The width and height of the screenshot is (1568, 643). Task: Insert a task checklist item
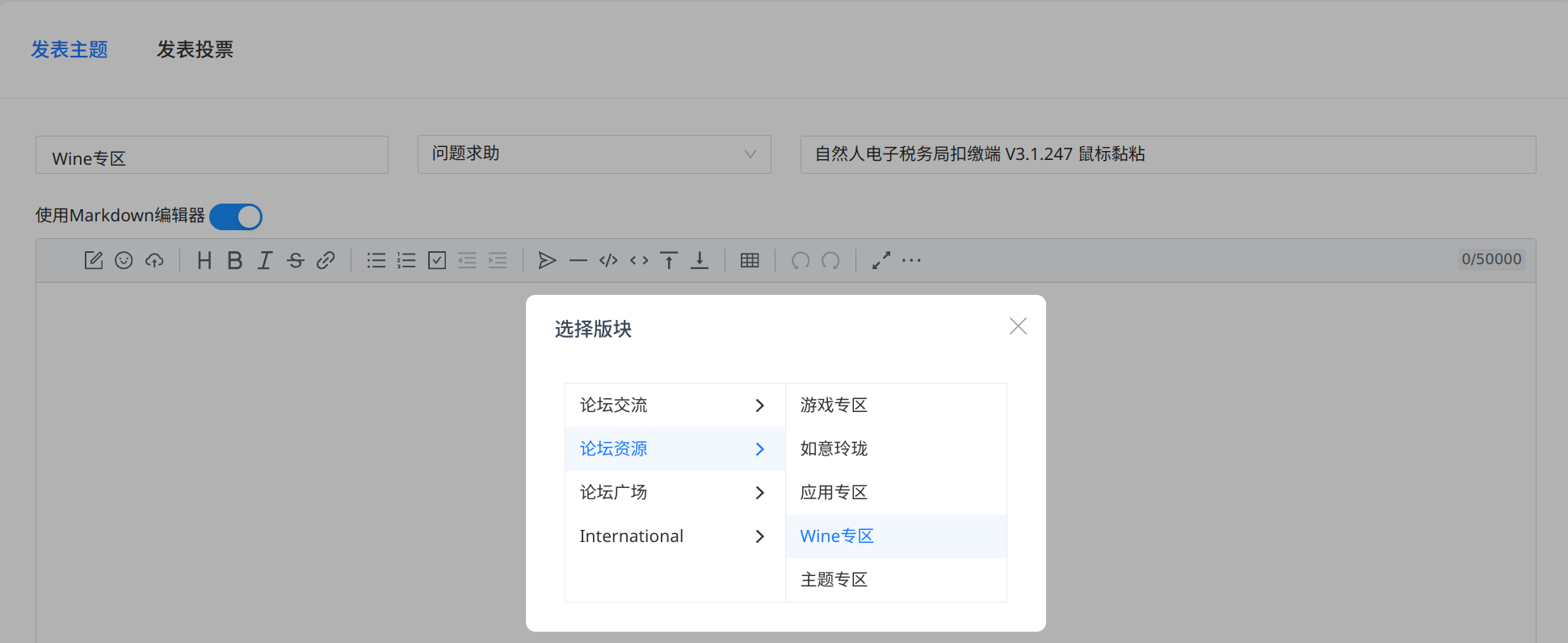click(x=437, y=260)
